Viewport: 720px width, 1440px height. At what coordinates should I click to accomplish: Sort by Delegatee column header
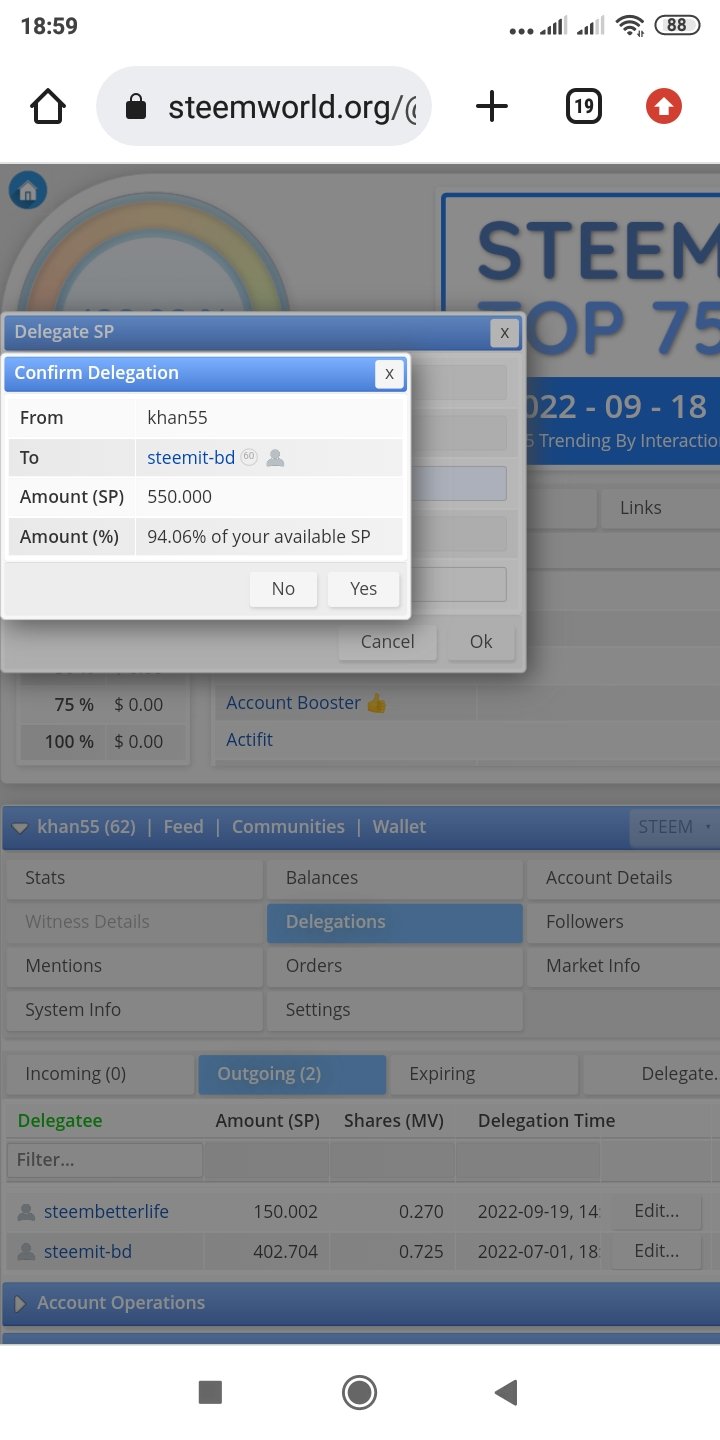(x=60, y=1121)
